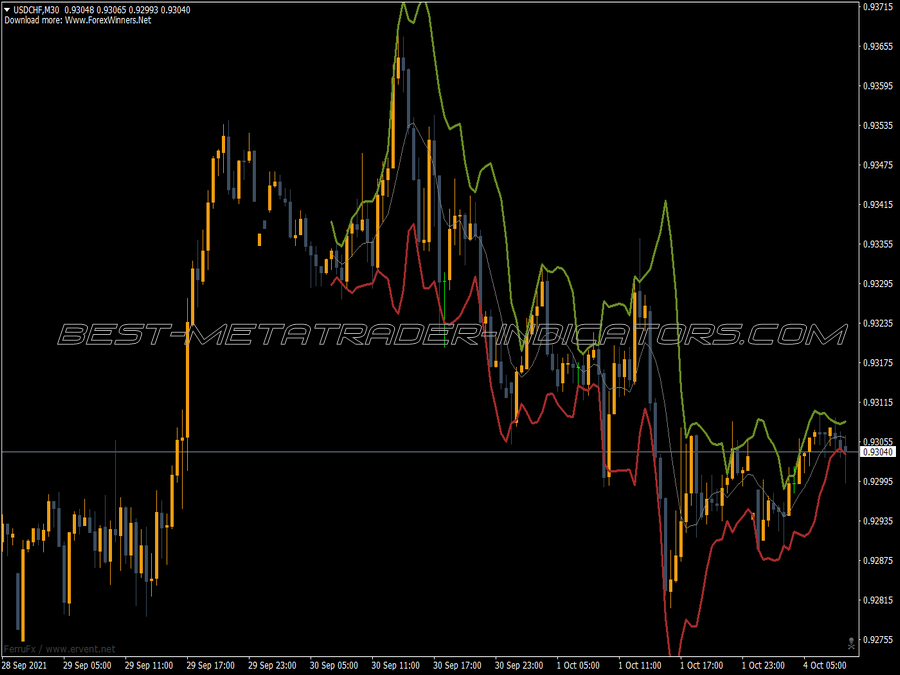
Task: Click the '1 Oct 05:00' time axis label
Action: (x=578, y=666)
